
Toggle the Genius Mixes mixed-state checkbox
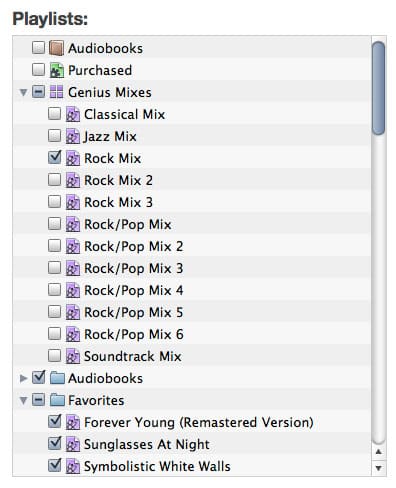(x=38, y=91)
